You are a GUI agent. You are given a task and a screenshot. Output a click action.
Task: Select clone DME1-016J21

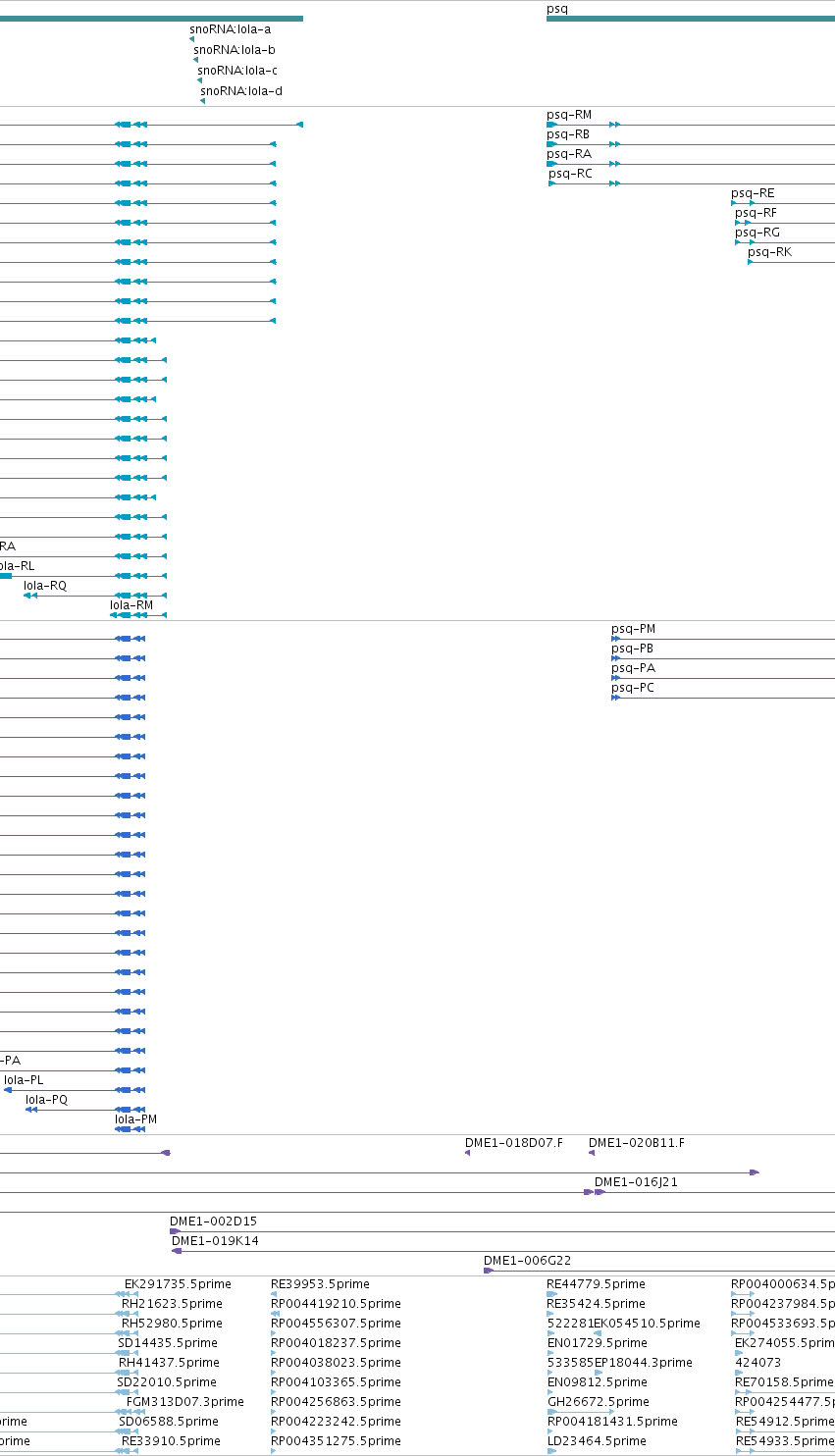(x=636, y=1182)
